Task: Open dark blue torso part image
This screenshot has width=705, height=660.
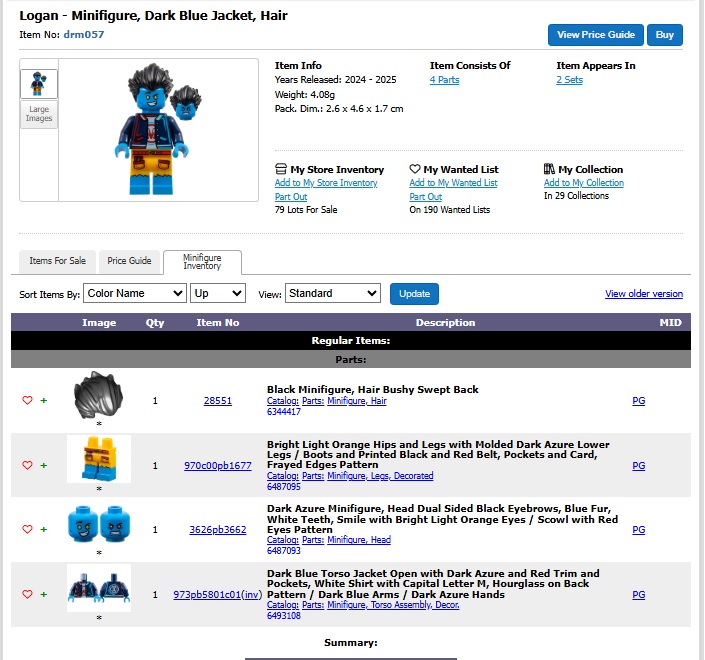Action: 99,588
